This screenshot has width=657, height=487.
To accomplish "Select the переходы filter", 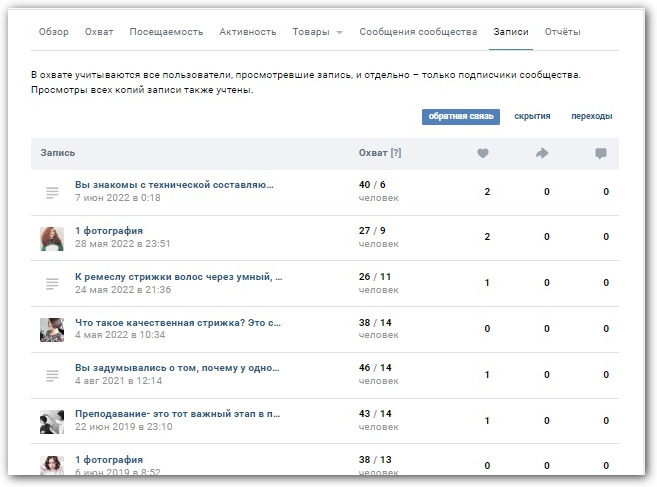I will pyautogui.click(x=591, y=116).
